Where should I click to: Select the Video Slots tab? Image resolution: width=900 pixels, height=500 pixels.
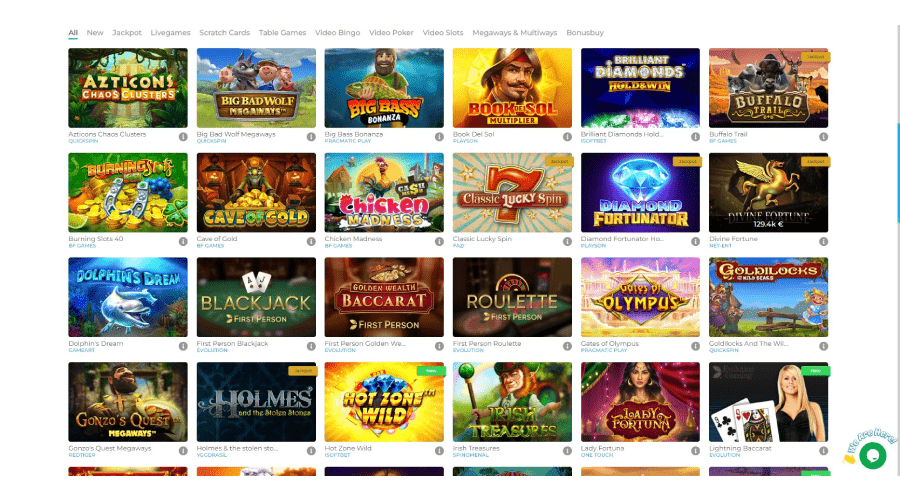pos(443,33)
